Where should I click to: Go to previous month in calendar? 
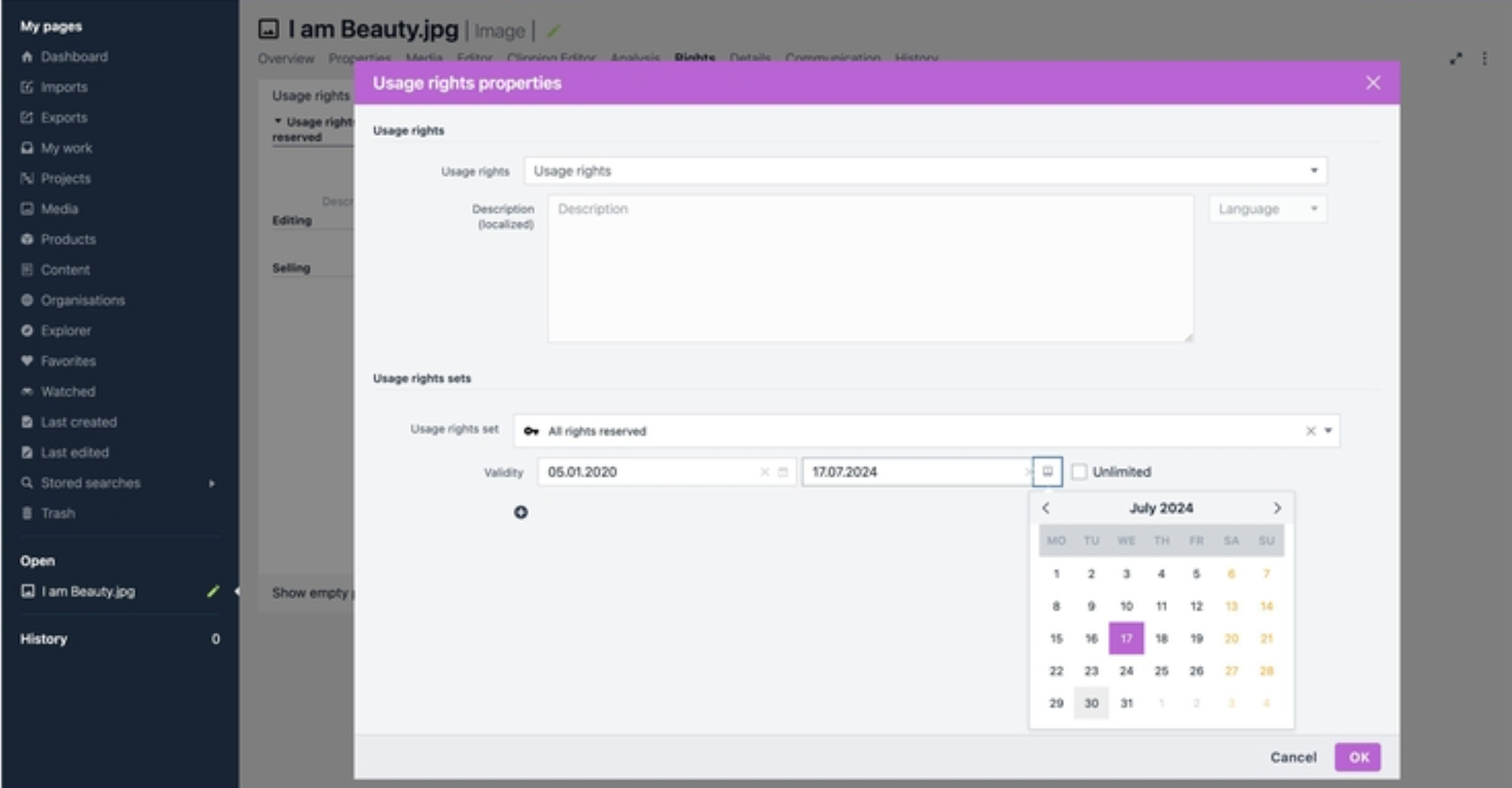coord(1046,508)
